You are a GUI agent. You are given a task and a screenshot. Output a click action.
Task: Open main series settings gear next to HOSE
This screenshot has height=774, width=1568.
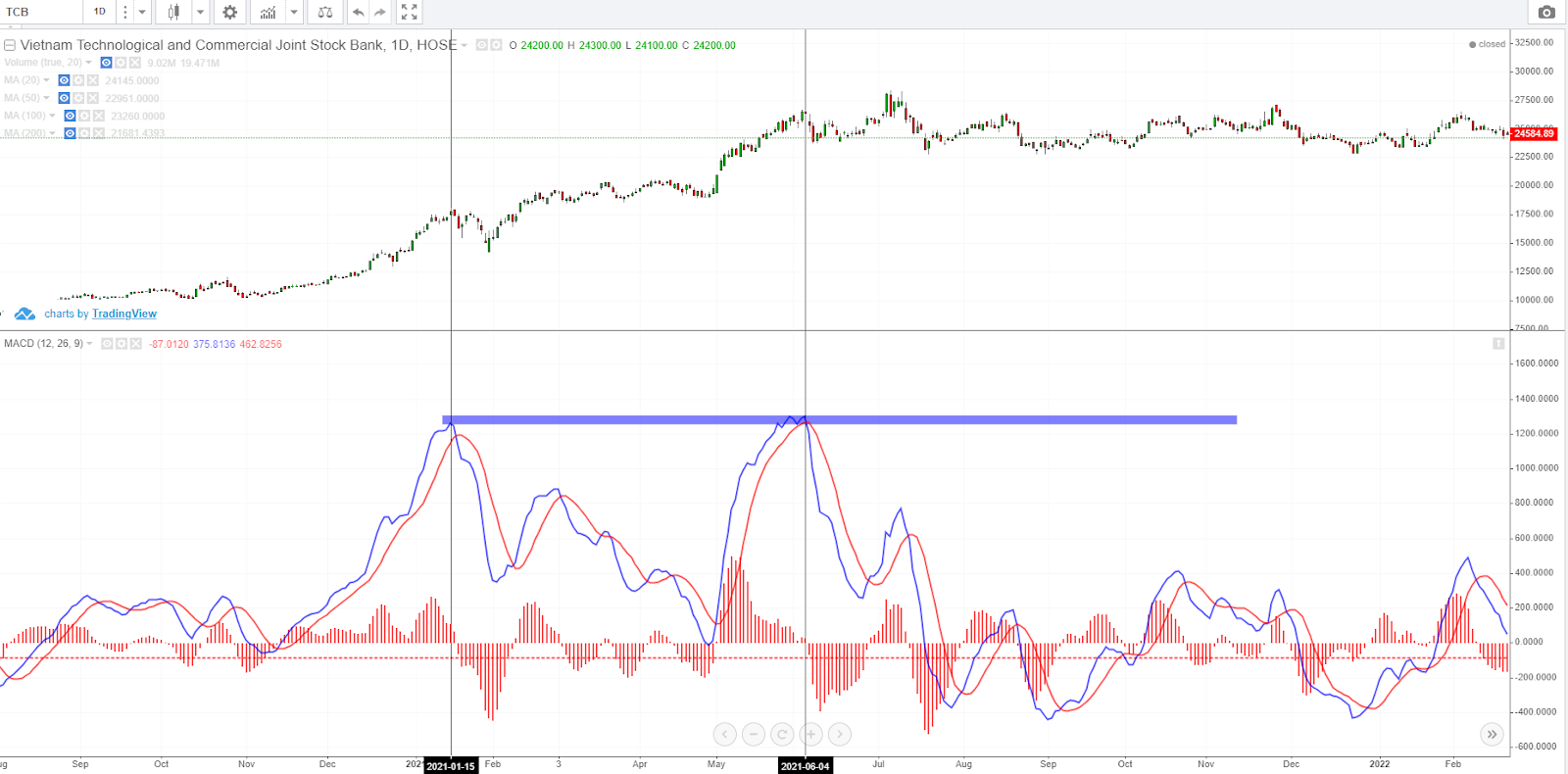point(496,45)
